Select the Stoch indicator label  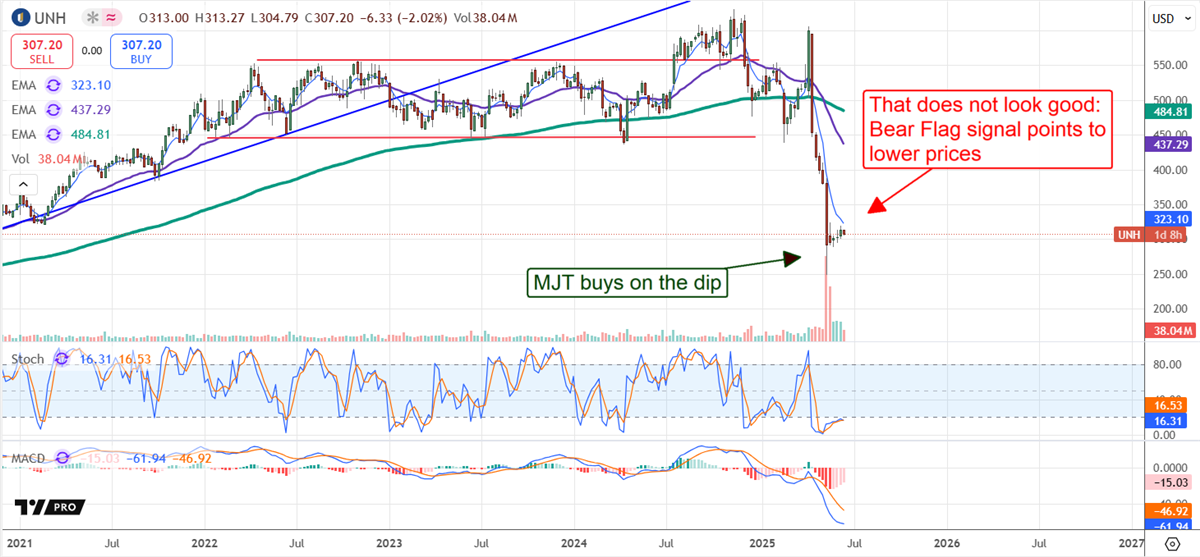click(x=30, y=357)
